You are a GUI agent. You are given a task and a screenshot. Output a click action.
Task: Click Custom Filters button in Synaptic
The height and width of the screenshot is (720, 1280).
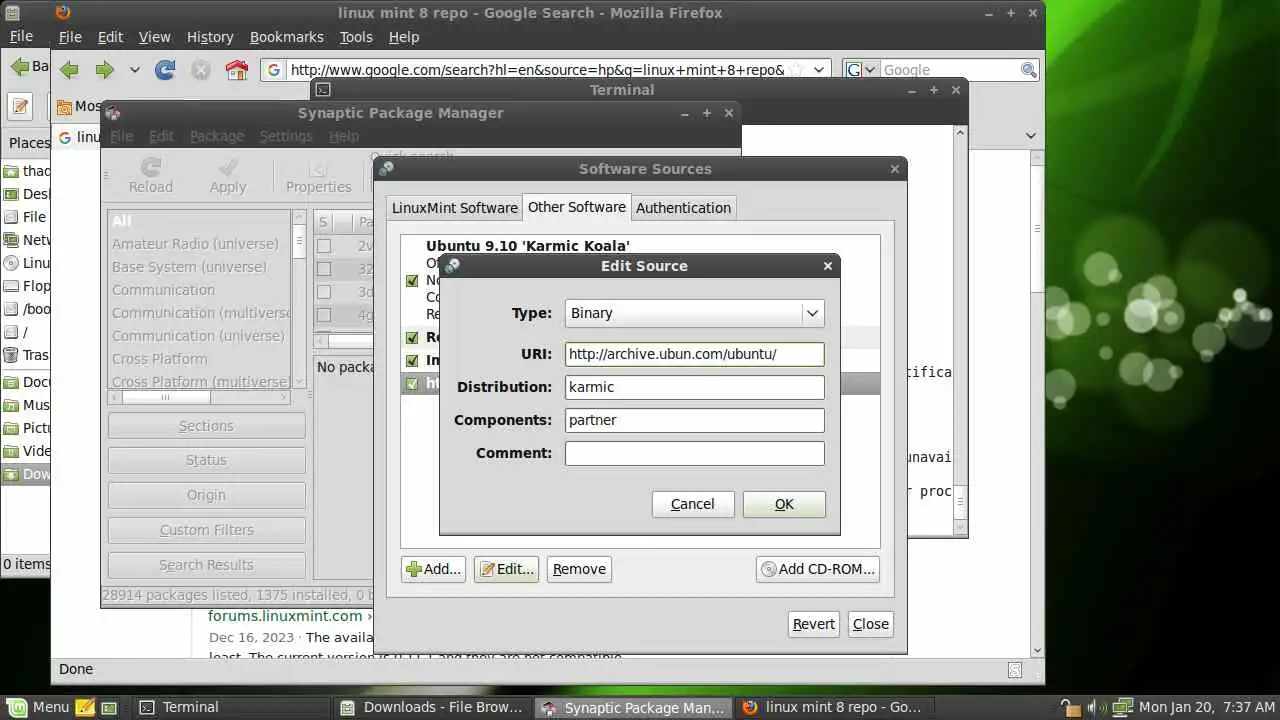[206, 530]
